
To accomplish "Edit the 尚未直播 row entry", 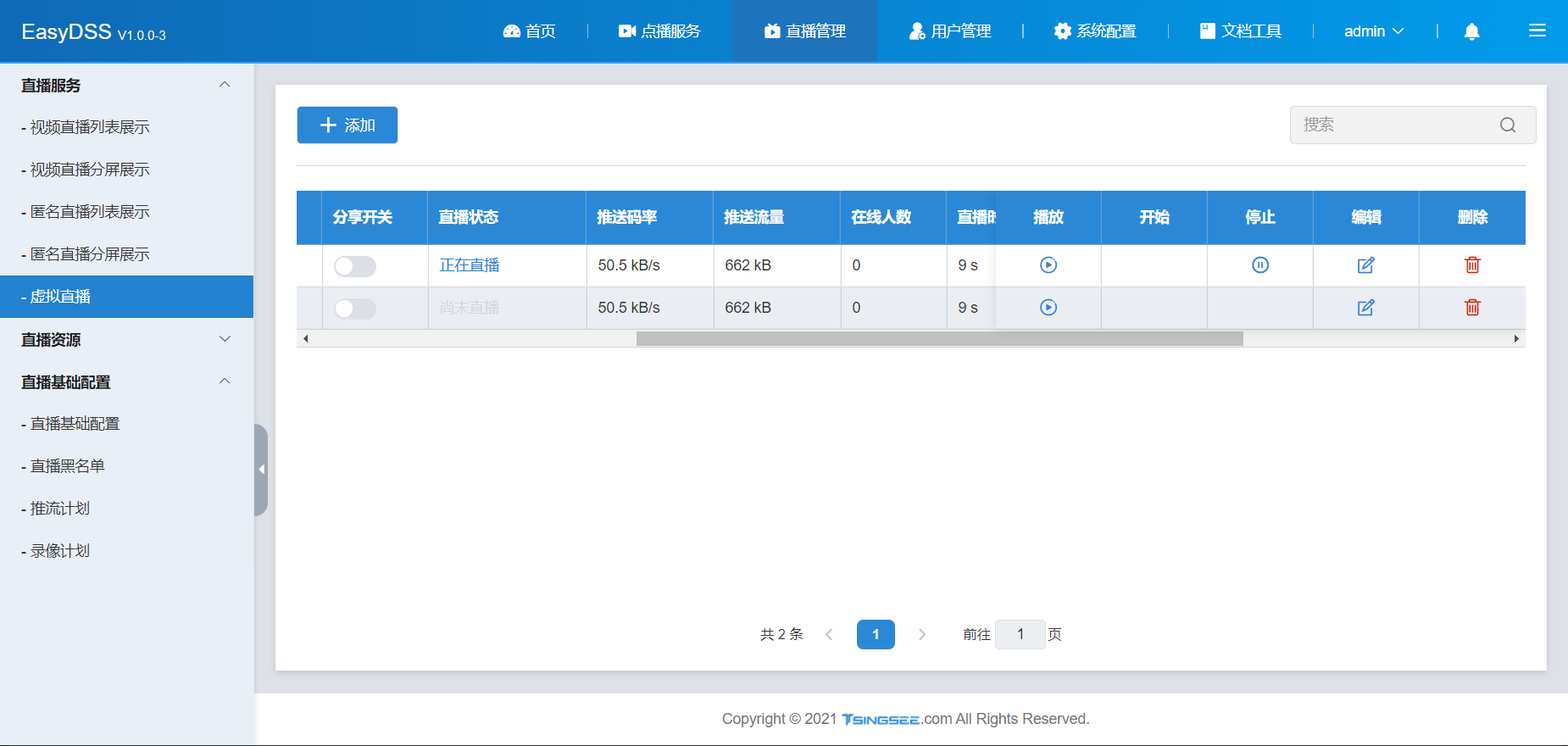I will tap(1366, 308).
